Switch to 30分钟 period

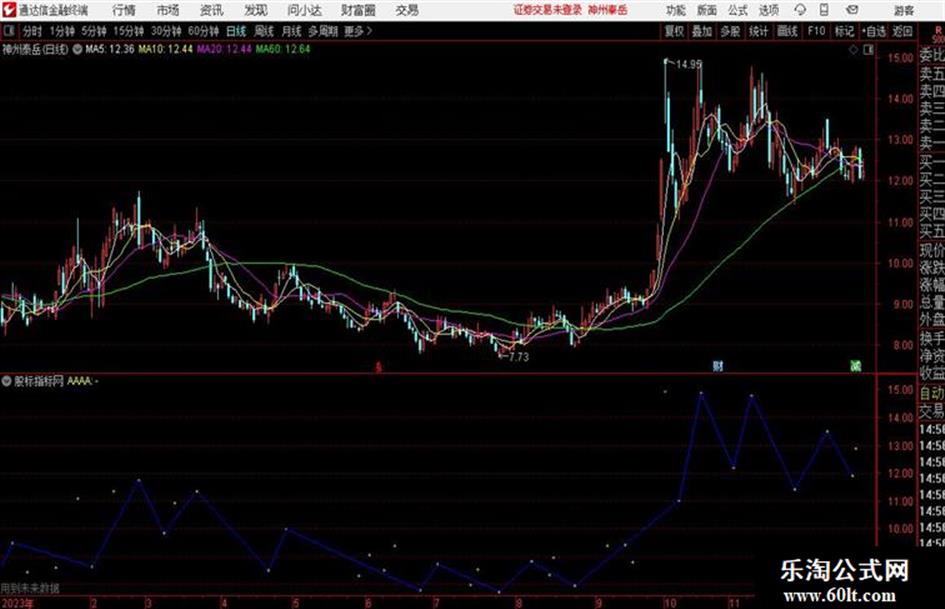[x=166, y=31]
